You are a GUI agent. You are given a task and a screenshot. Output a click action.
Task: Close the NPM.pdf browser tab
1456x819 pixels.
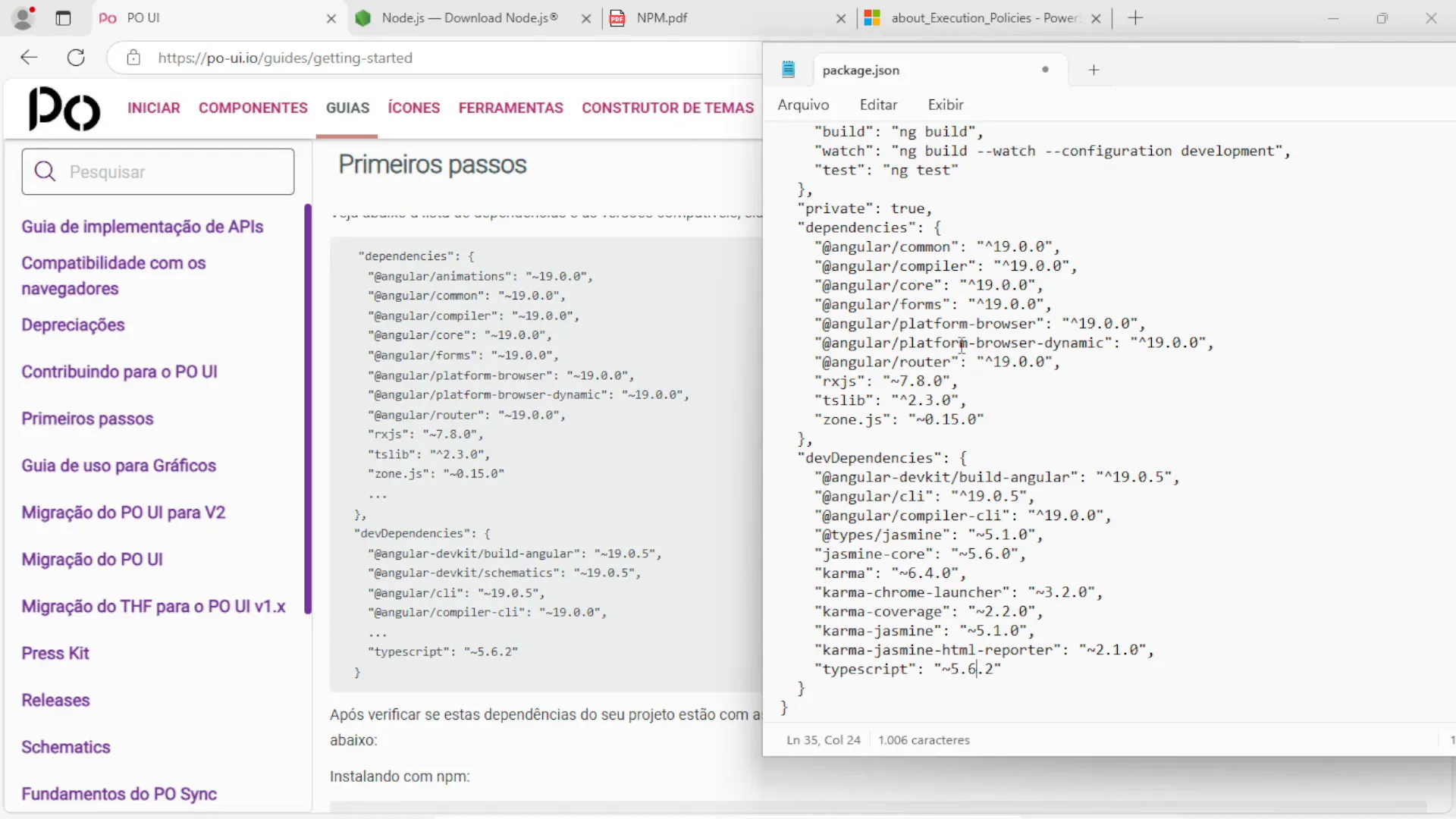point(840,18)
